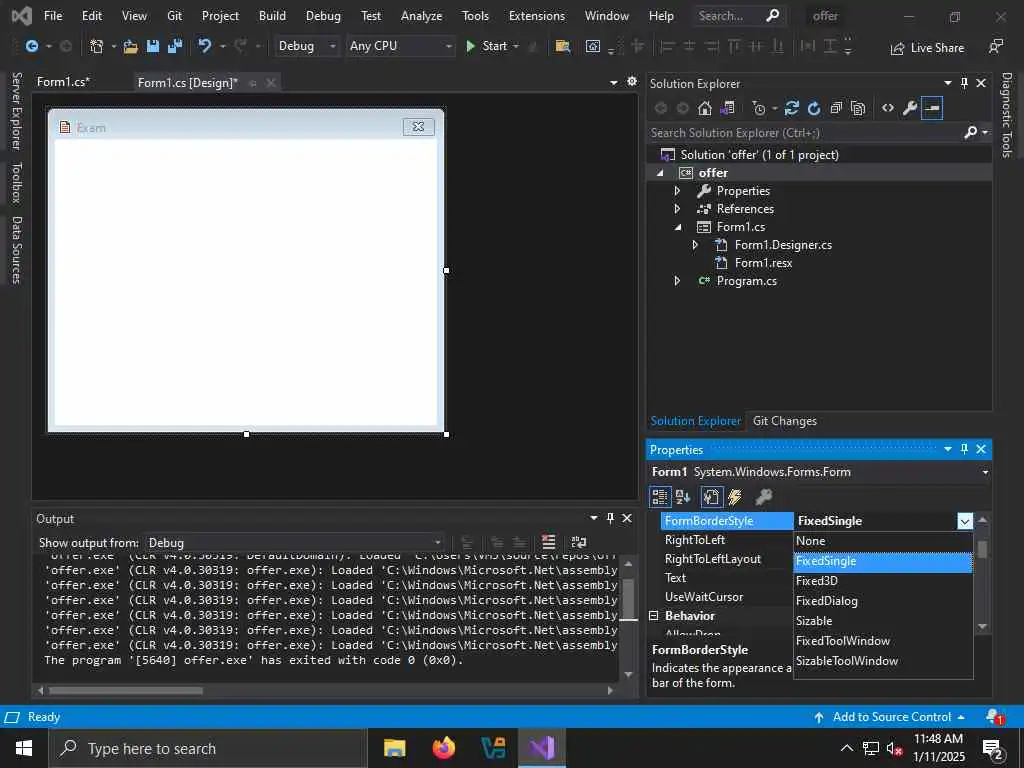Click the Navigate Backward arrow in the toolbar

[x=31, y=46]
